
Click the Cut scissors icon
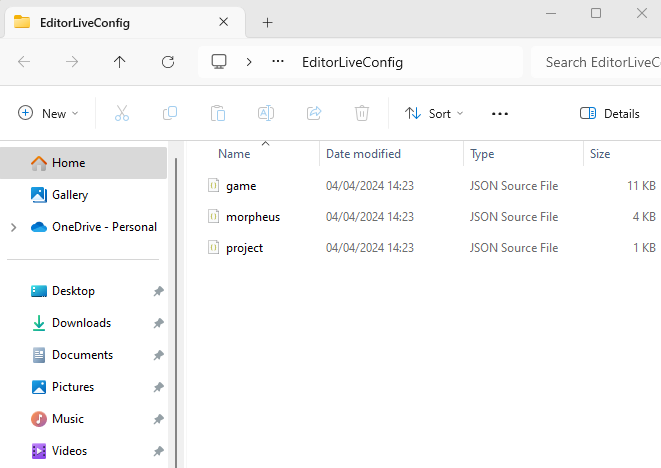tap(122, 114)
